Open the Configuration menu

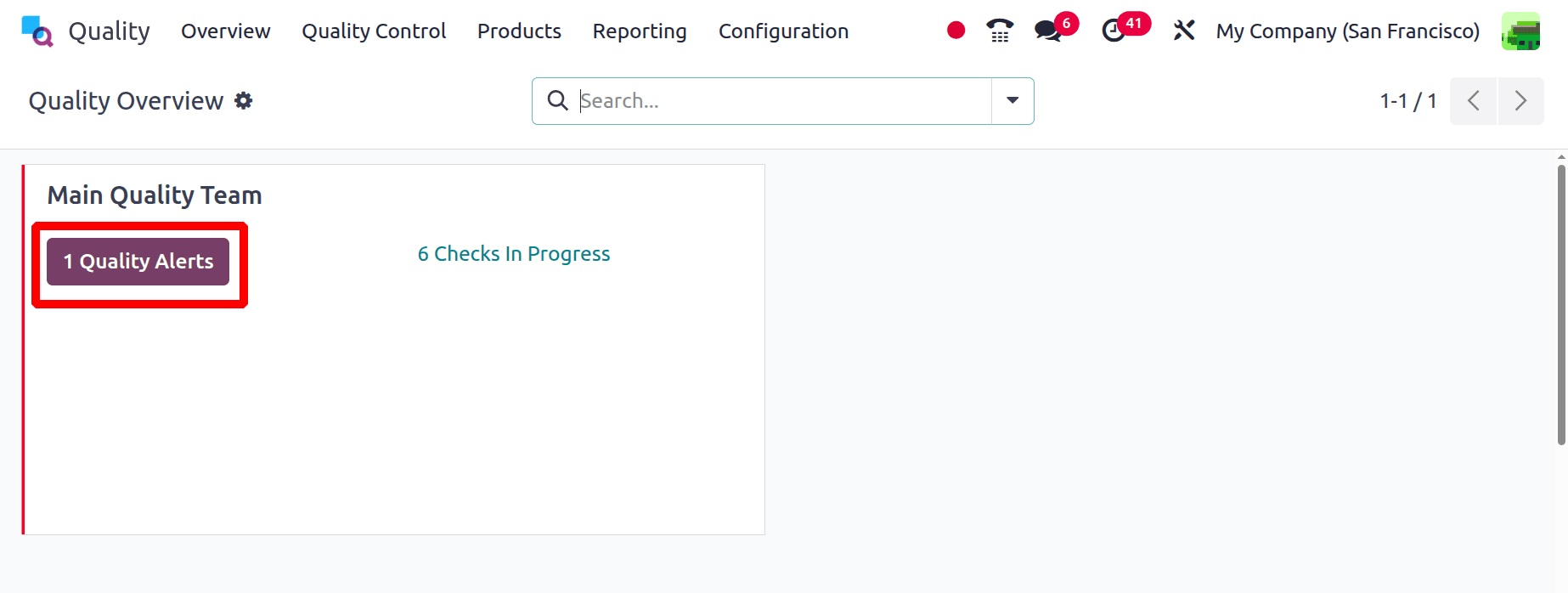783,31
